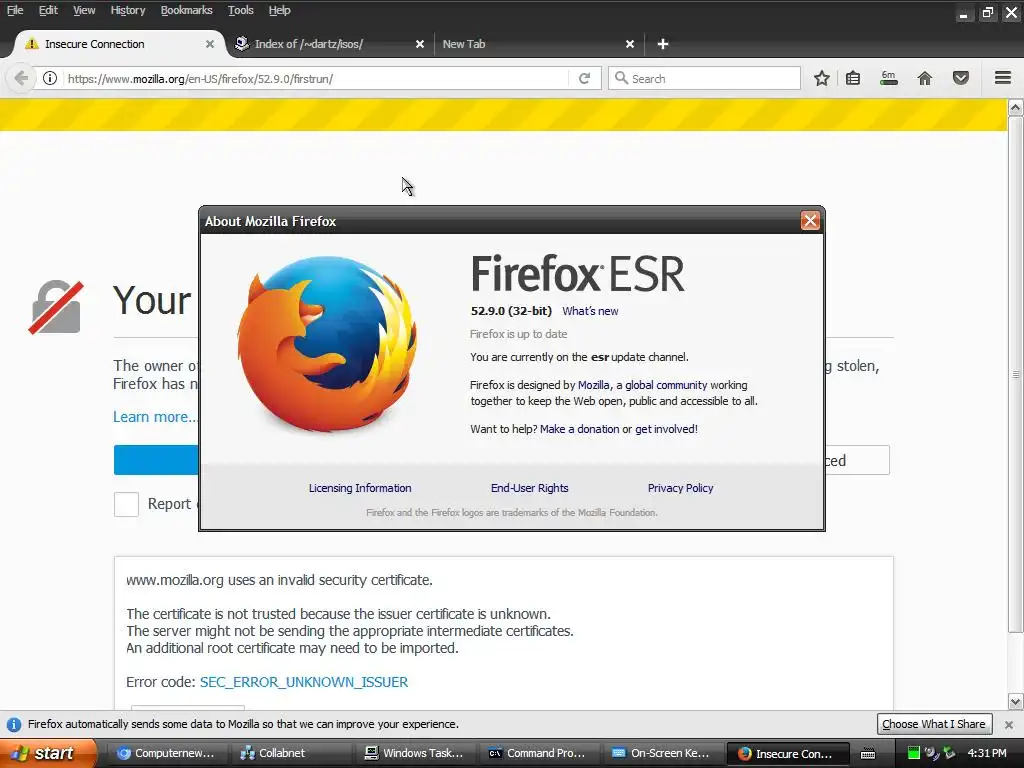Switch to Computernew… taskbar window
1024x768 pixels.
pyautogui.click(x=166, y=753)
